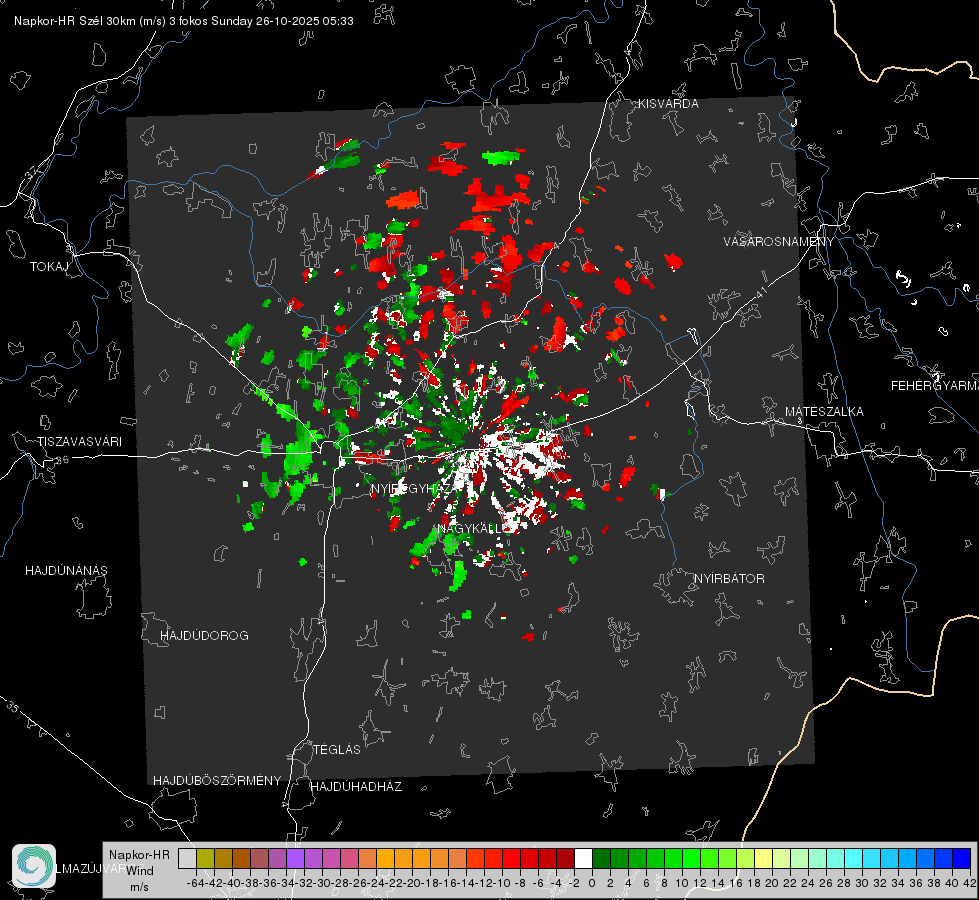Click the TISZAVASVÁRI city label
The height and width of the screenshot is (900, 979).
point(80,442)
